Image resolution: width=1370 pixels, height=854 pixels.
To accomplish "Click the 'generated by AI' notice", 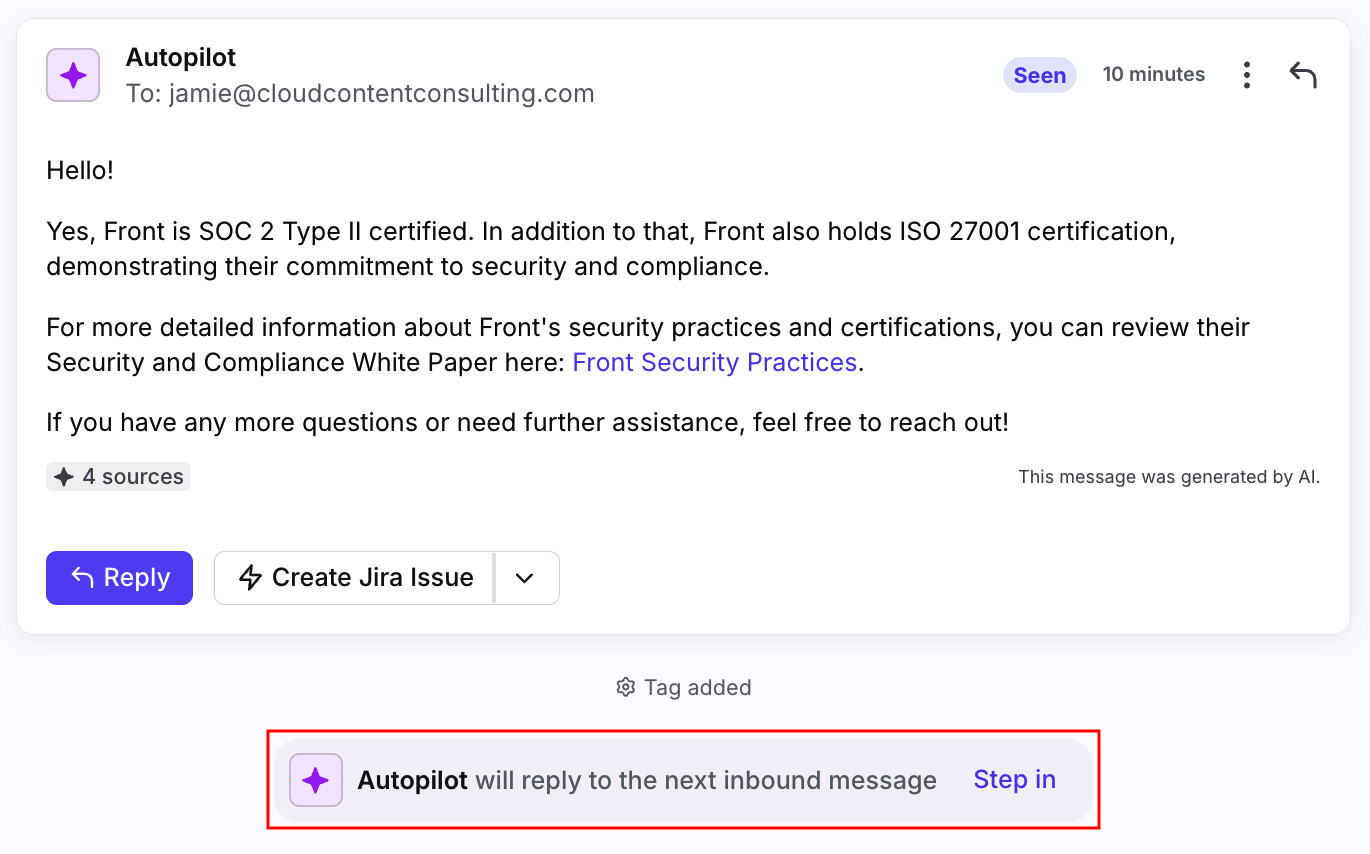I will click(1168, 477).
